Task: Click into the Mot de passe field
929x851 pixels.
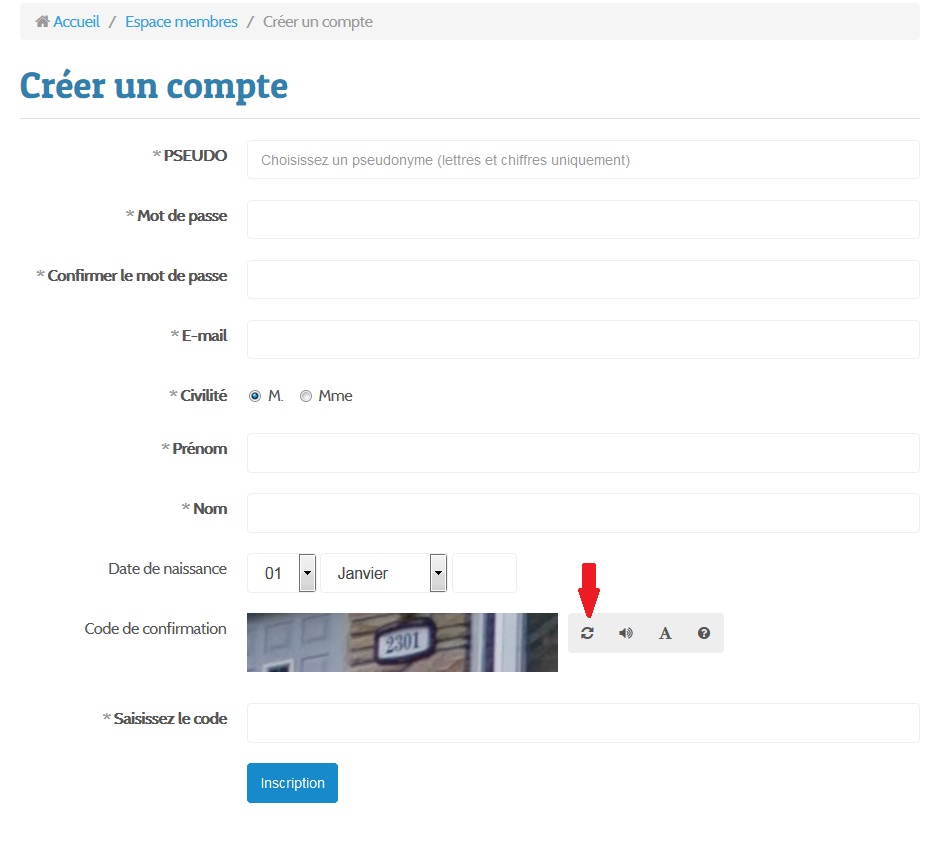Action: click(x=583, y=219)
